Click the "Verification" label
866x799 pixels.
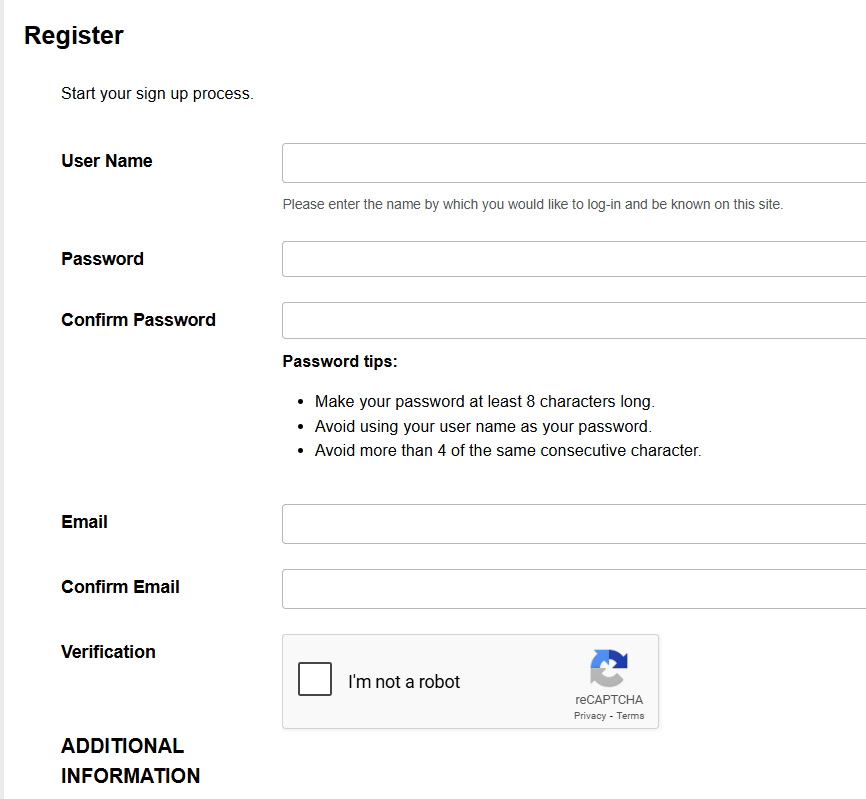(x=108, y=652)
